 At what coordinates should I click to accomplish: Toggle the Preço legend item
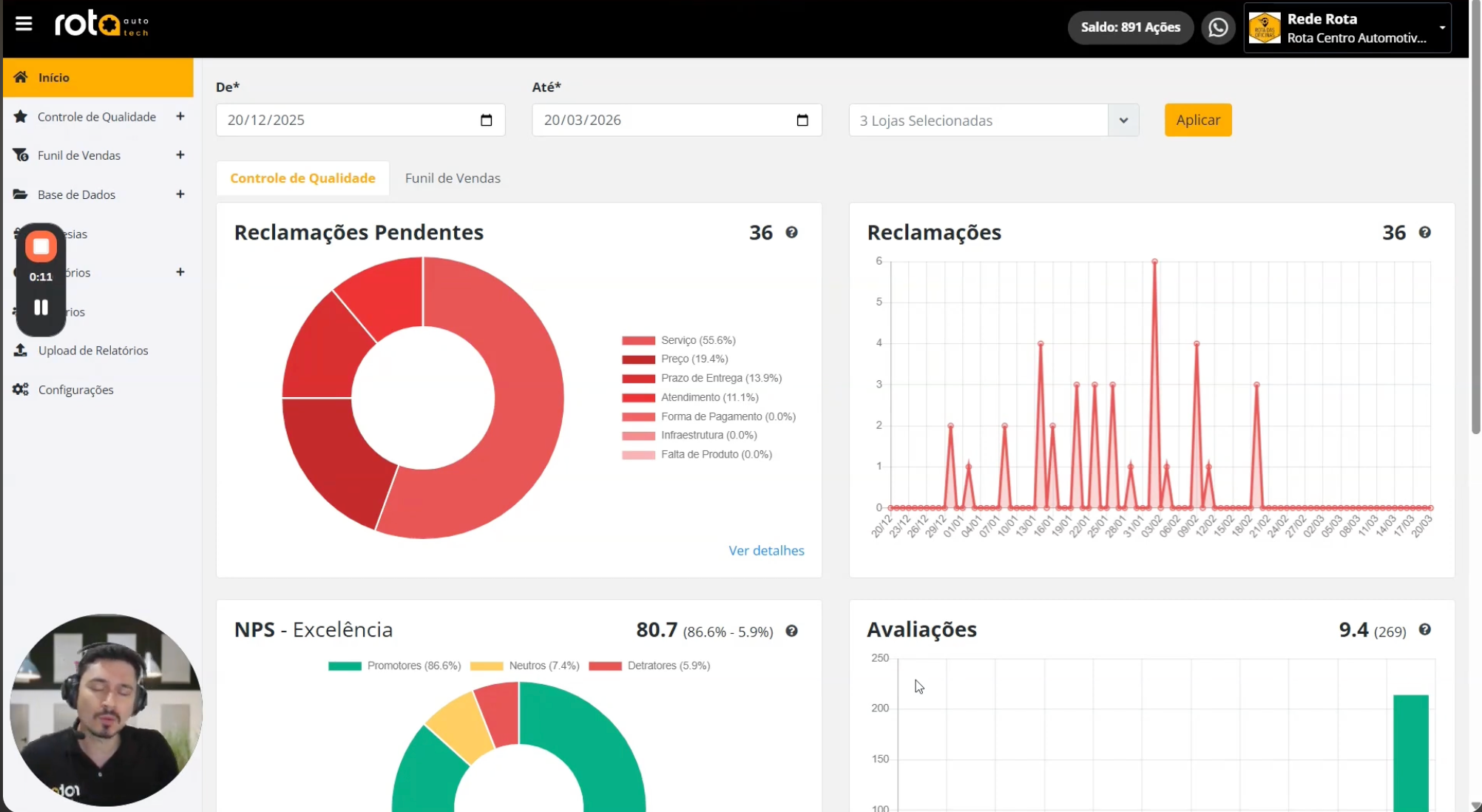(675, 359)
